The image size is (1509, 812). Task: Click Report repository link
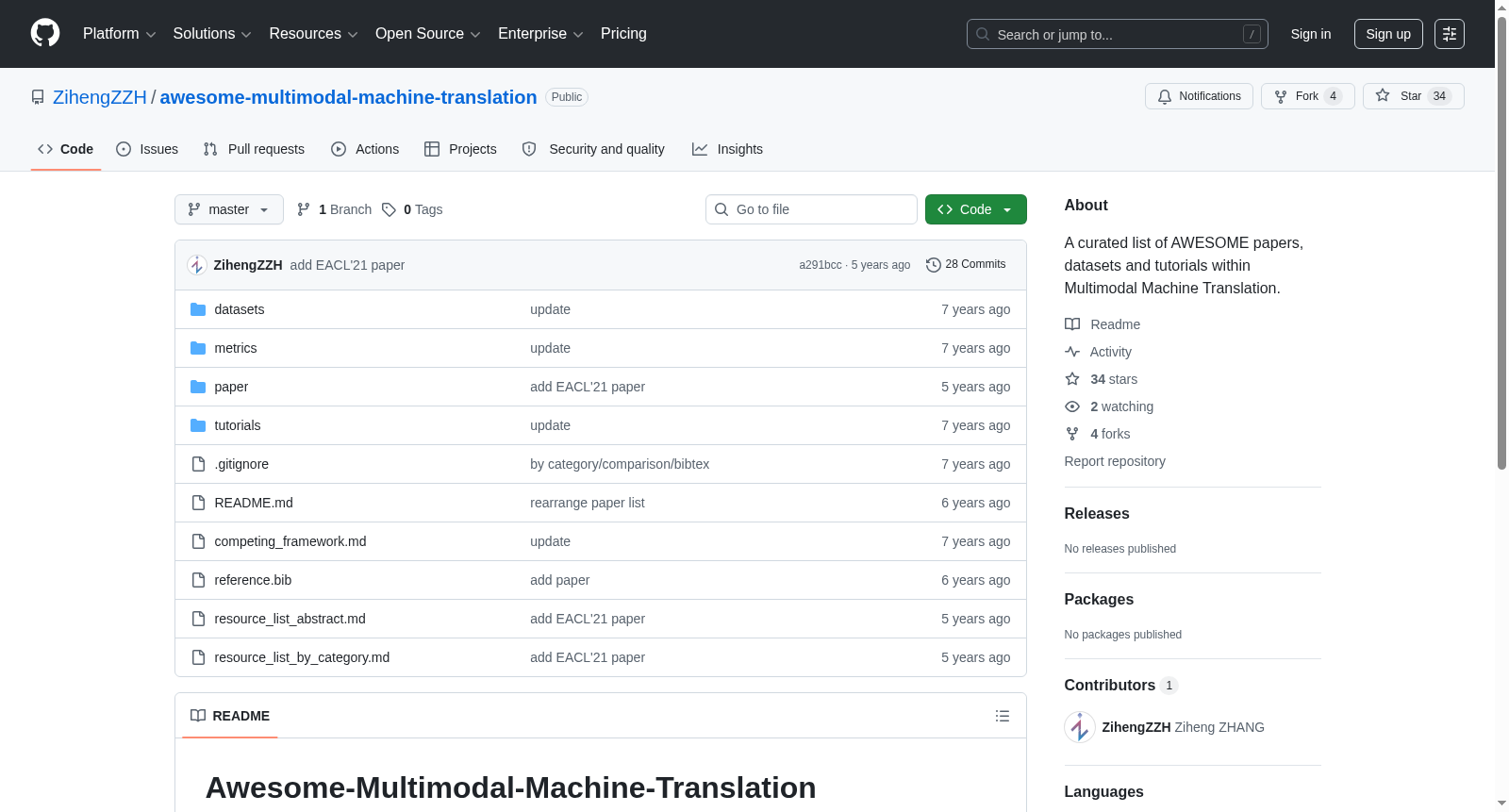pyautogui.click(x=1115, y=461)
